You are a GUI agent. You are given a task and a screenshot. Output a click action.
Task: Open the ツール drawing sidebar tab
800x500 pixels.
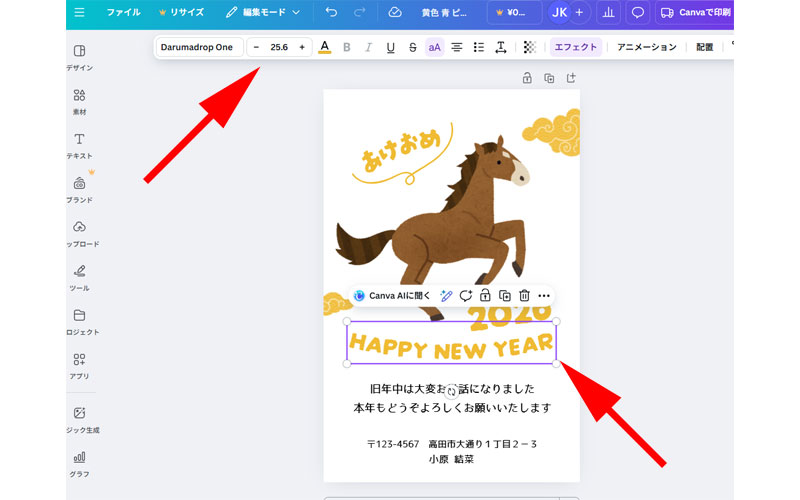pos(80,278)
